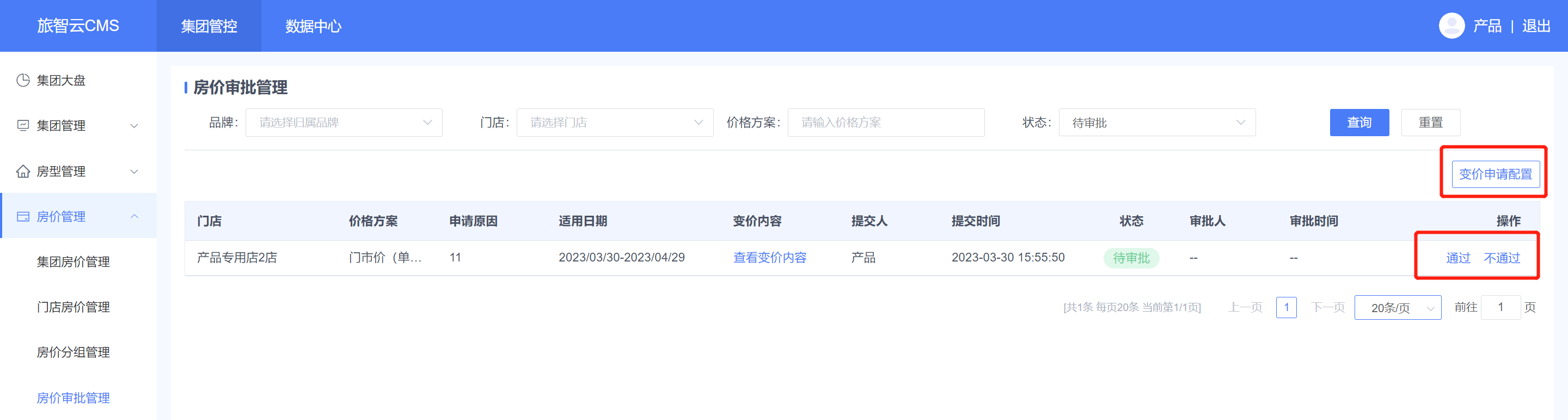The image size is (1568, 420).
Task: Expand the 房型管理 menu chevron
Action: 134,172
